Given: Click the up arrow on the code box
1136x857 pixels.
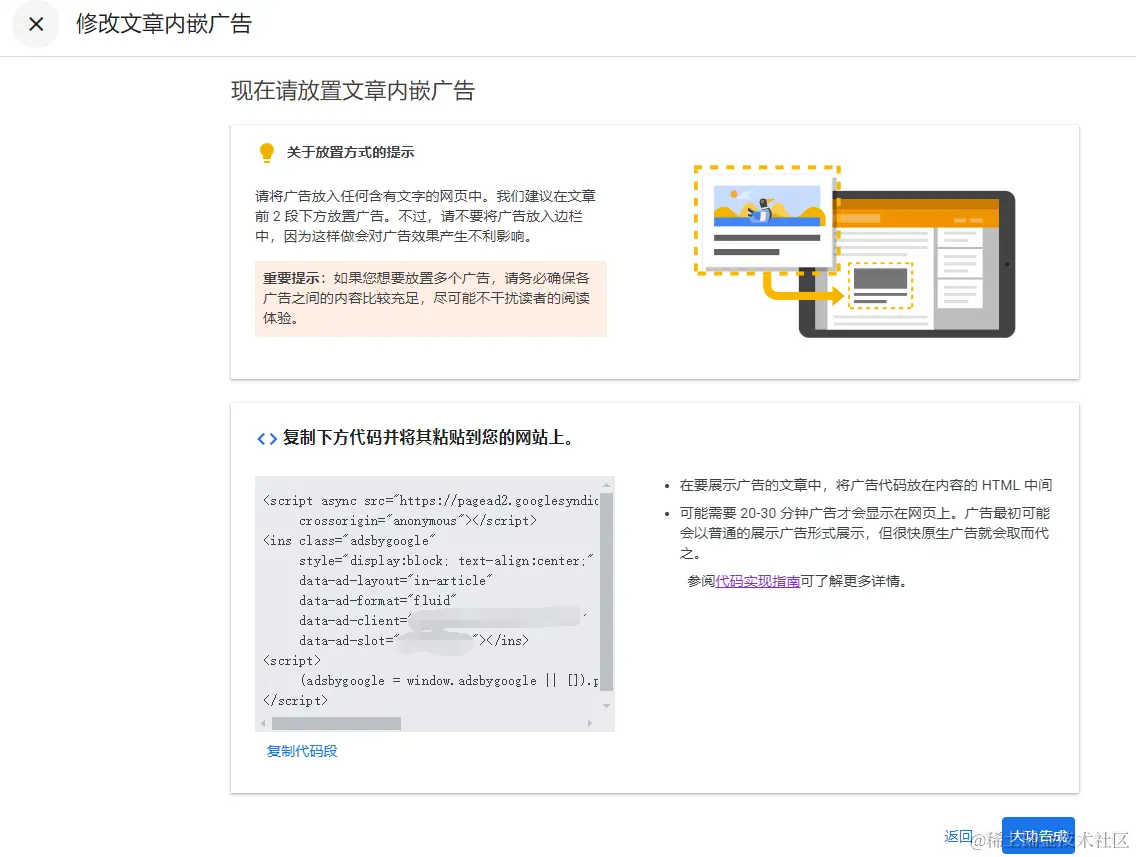Looking at the screenshot, I should click(606, 482).
